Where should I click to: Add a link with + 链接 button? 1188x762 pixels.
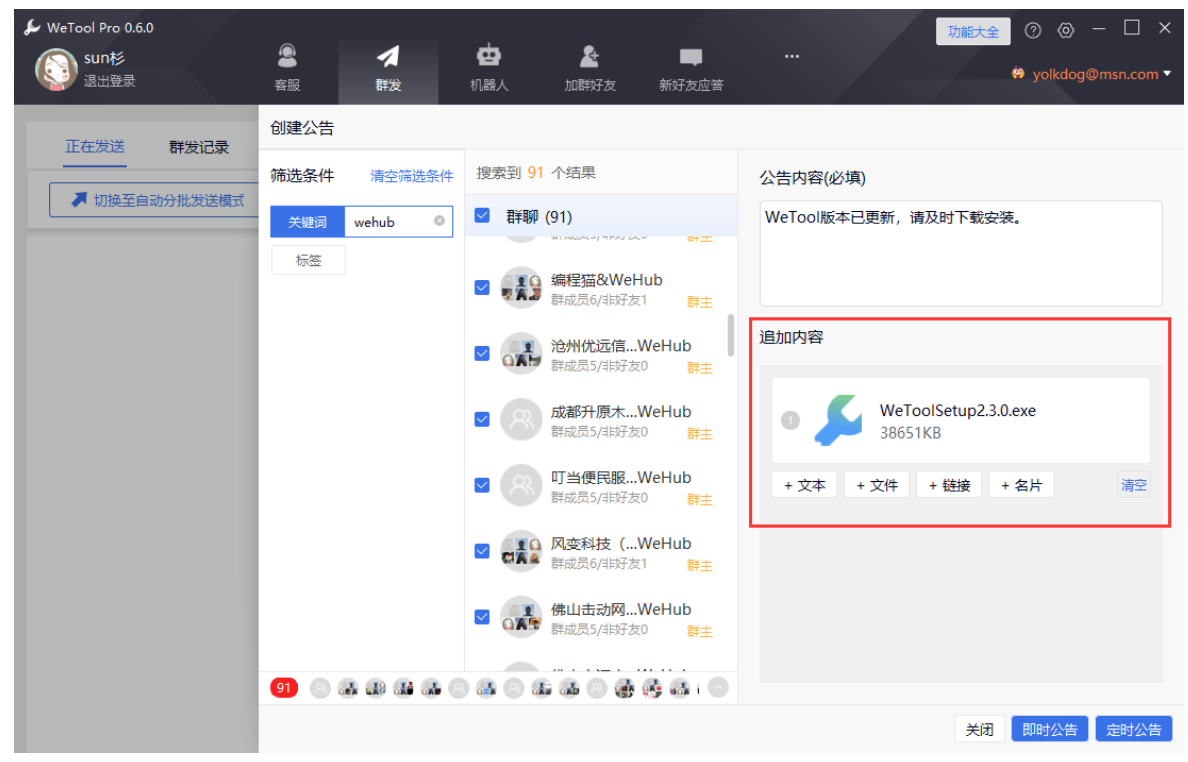(949, 486)
